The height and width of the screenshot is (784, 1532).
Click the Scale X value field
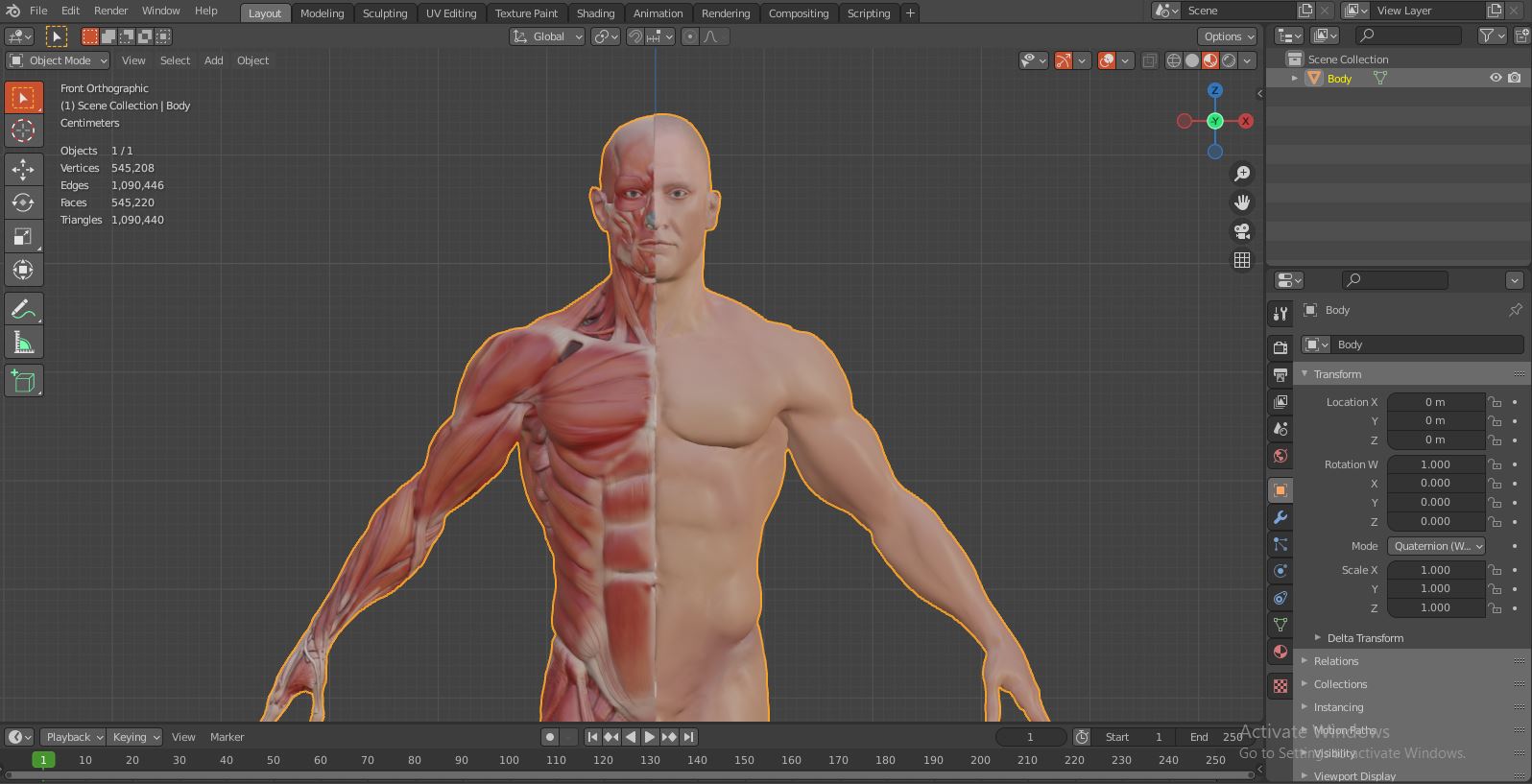pyautogui.click(x=1434, y=570)
